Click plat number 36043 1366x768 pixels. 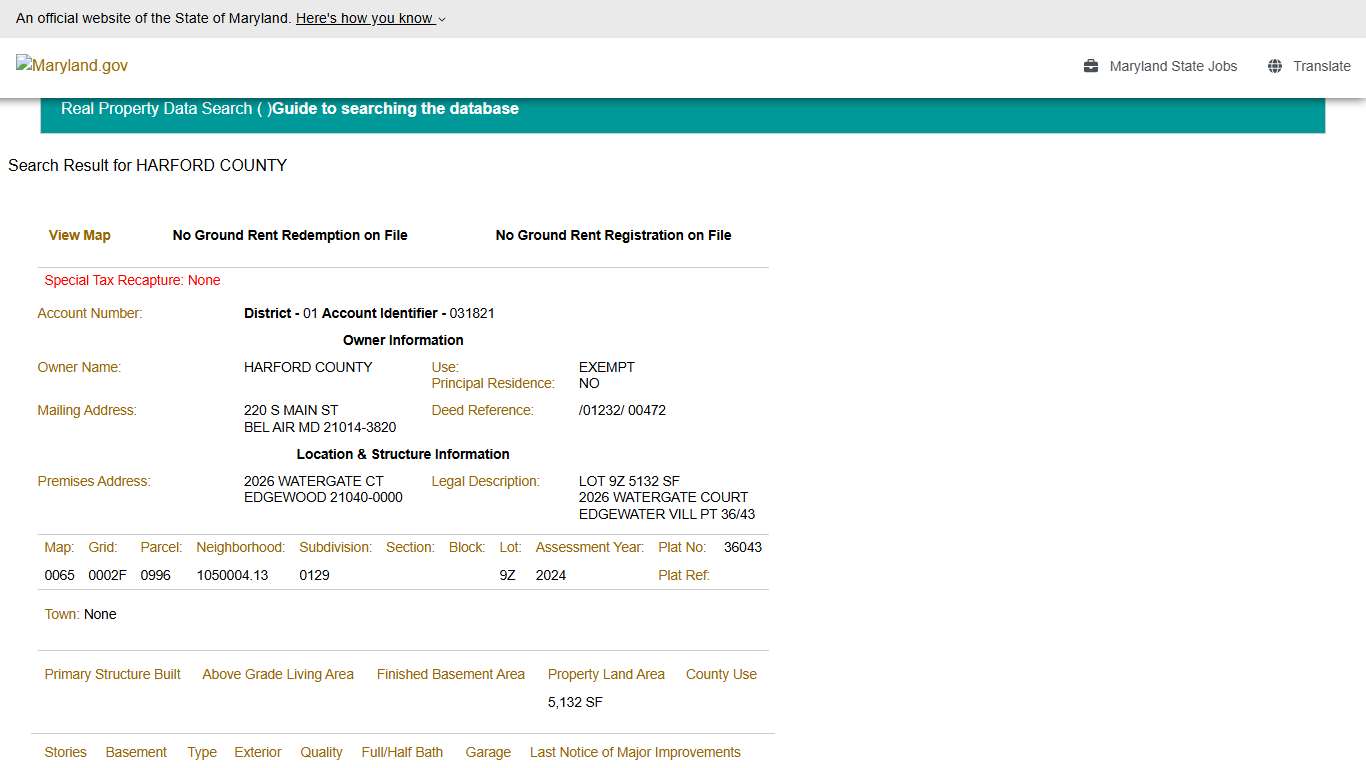(742, 547)
